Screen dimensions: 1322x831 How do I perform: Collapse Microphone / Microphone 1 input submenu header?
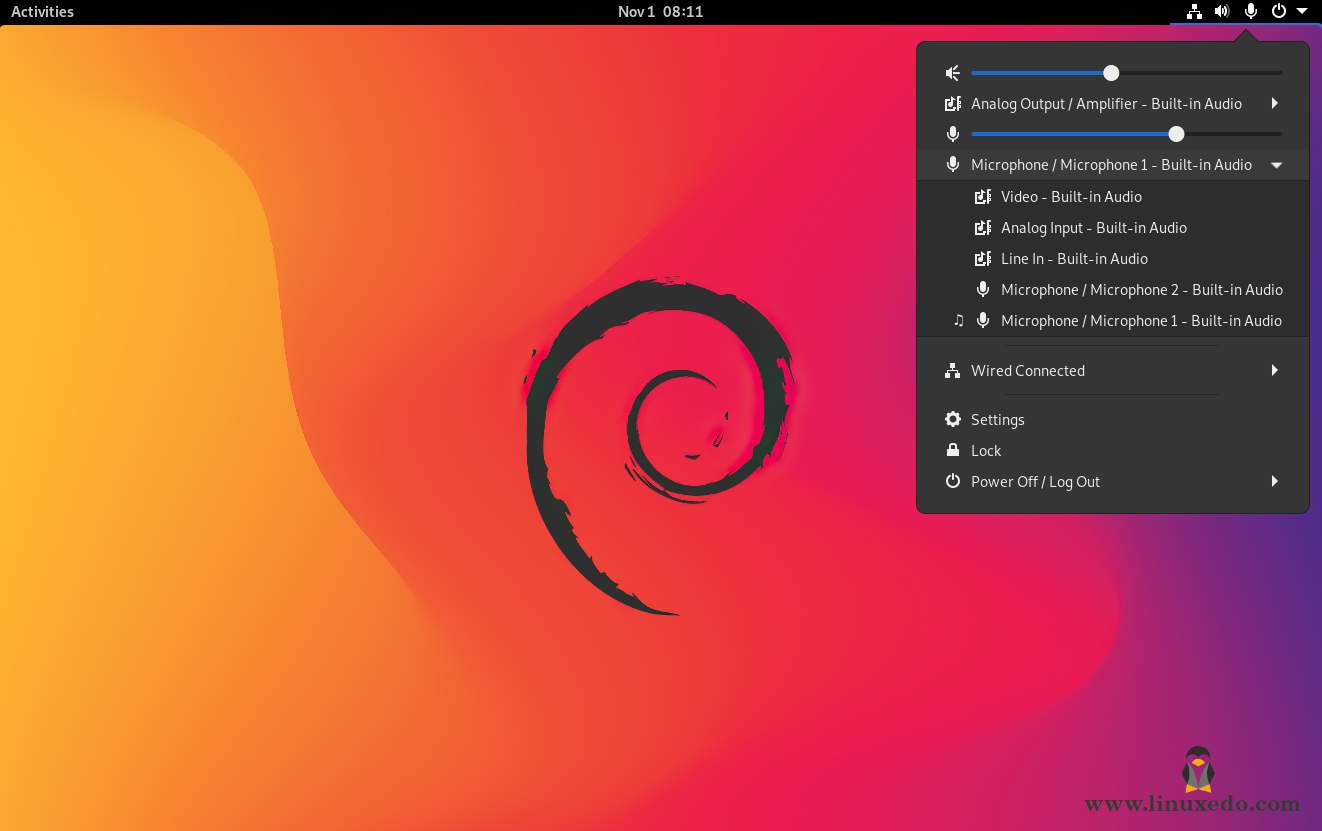[1113, 165]
